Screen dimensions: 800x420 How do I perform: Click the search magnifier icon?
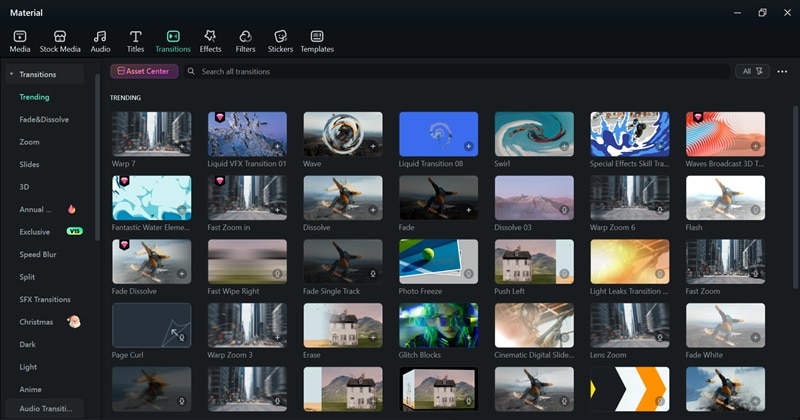[x=191, y=71]
